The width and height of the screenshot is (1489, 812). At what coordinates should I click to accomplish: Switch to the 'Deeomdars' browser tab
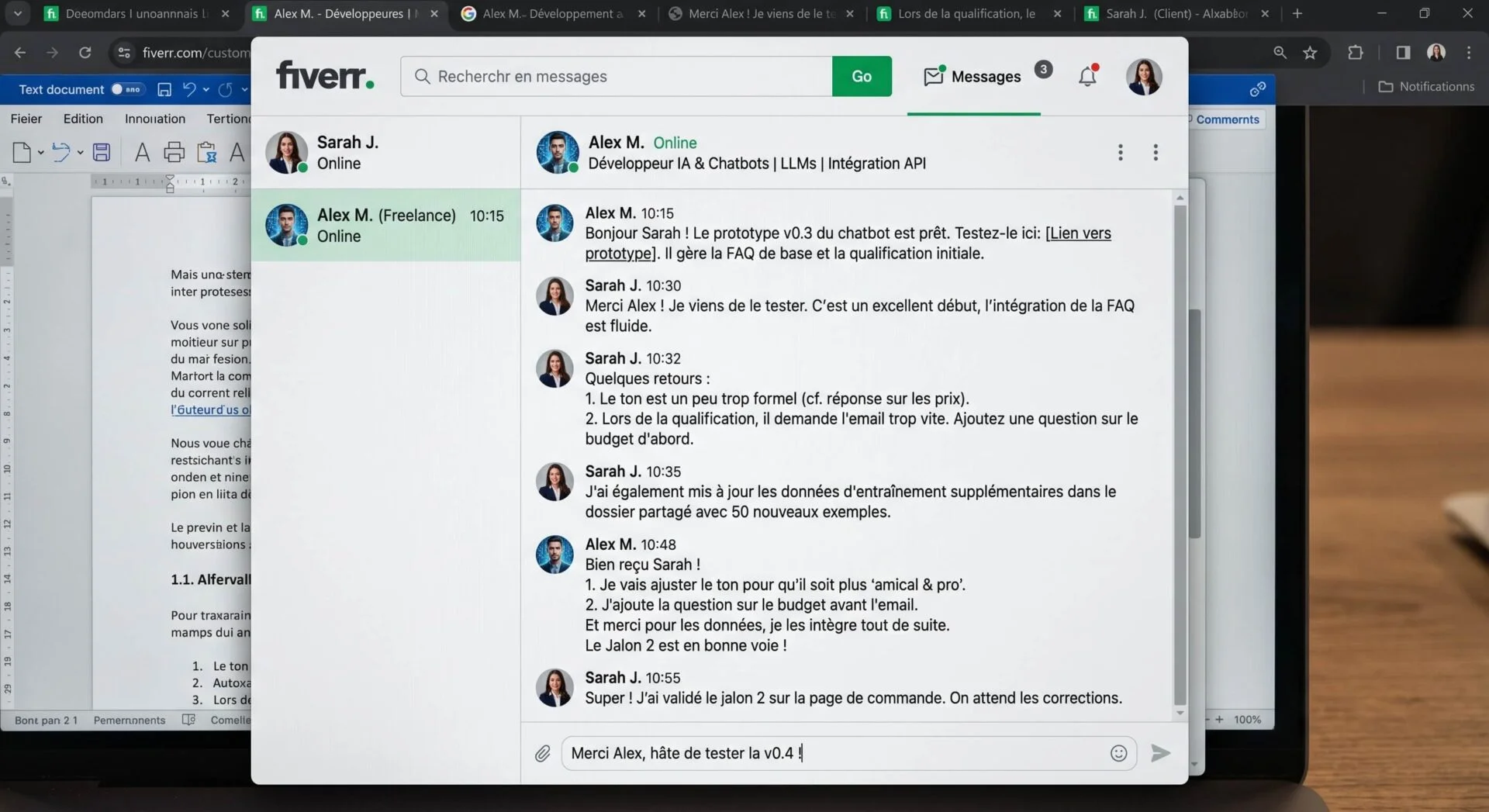coord(137,13)
